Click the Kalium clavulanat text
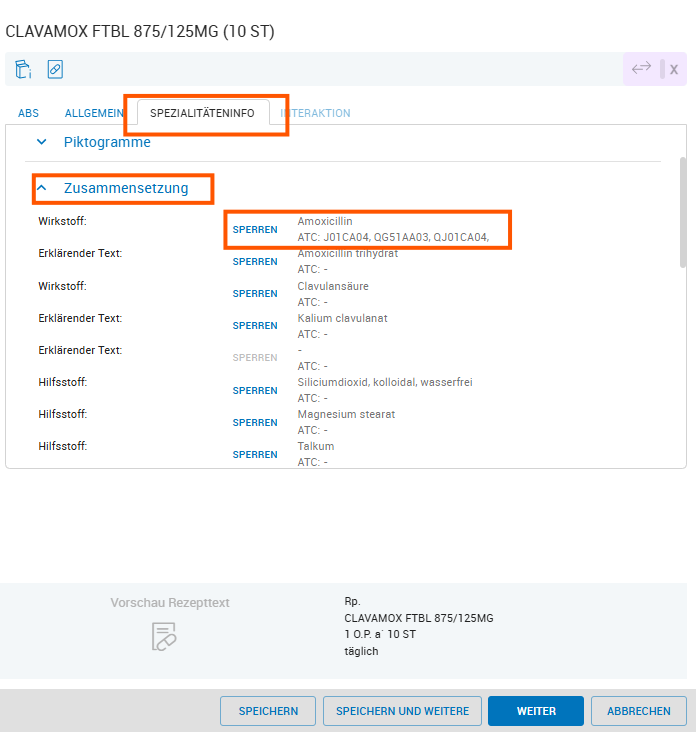Image resolution: width=696 pixels, height=732 pixels. pos(342,318)
